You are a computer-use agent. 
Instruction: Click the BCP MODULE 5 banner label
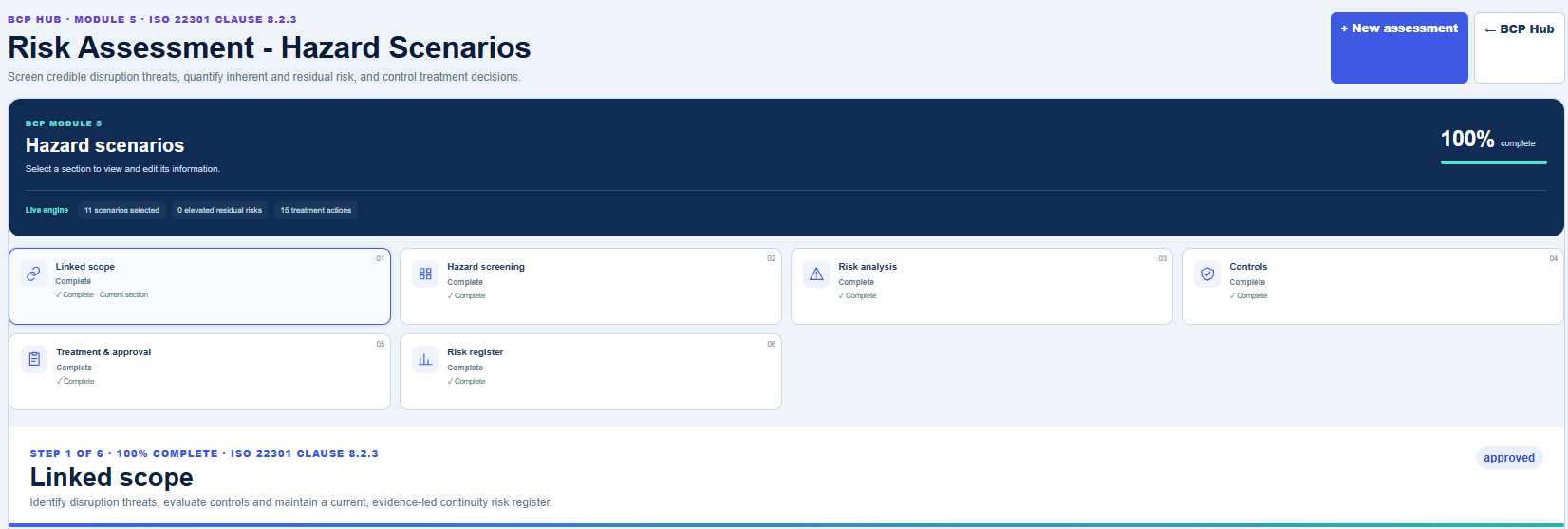point(64,123)
